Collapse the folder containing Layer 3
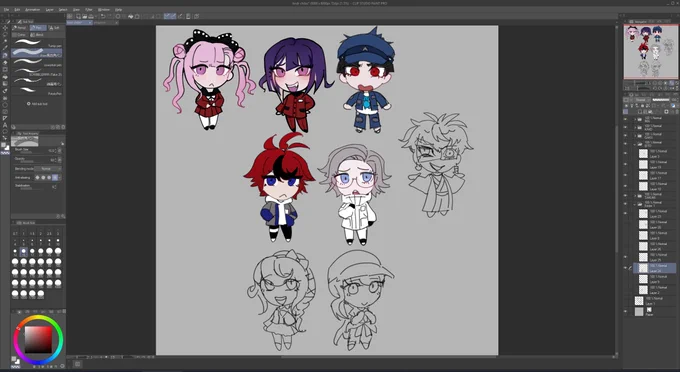The height and width of the screenshot is (372, 680). pyautogui.click(x=635, y=144)
